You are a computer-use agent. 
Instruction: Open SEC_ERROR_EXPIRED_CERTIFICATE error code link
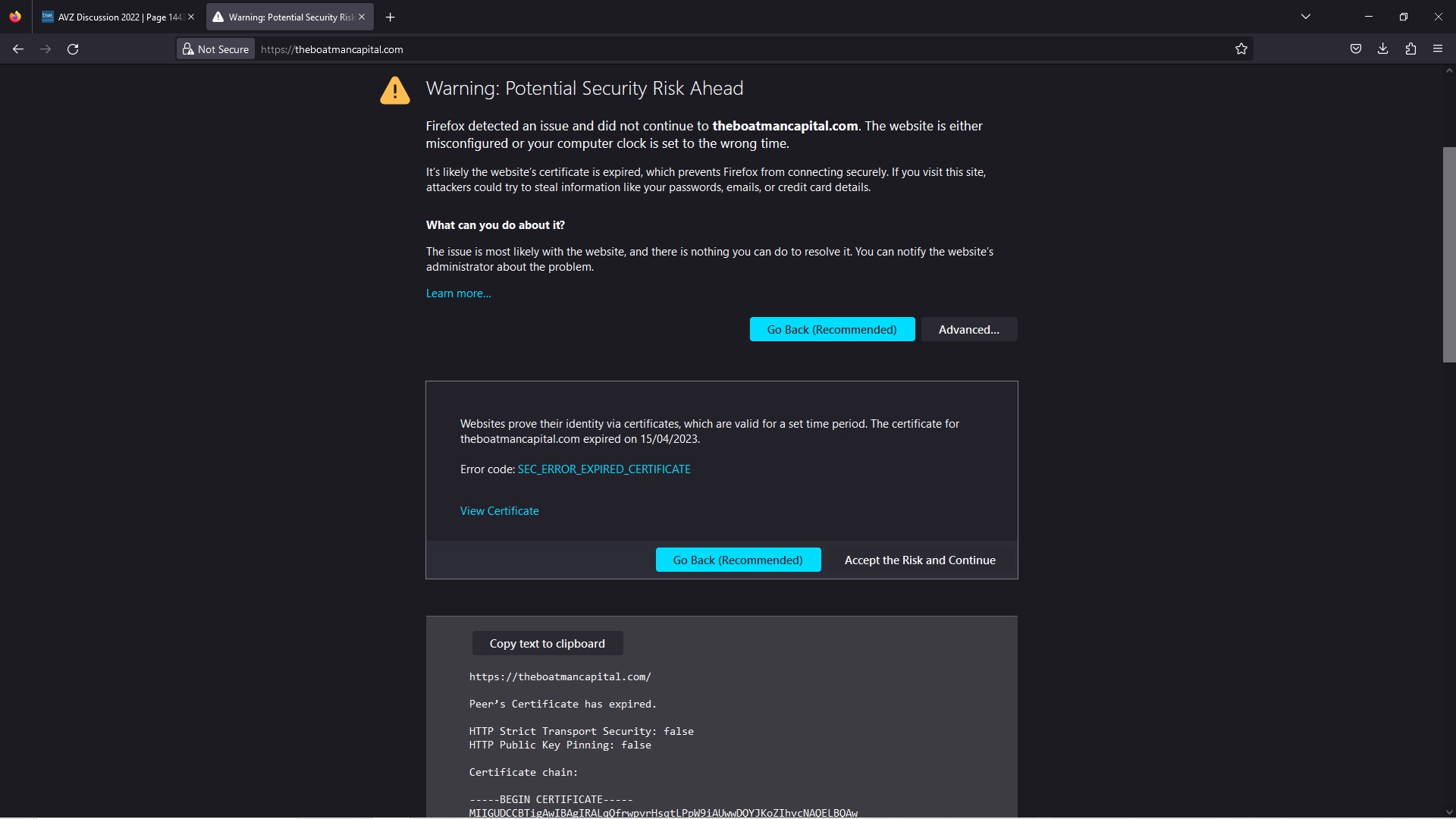604,469
